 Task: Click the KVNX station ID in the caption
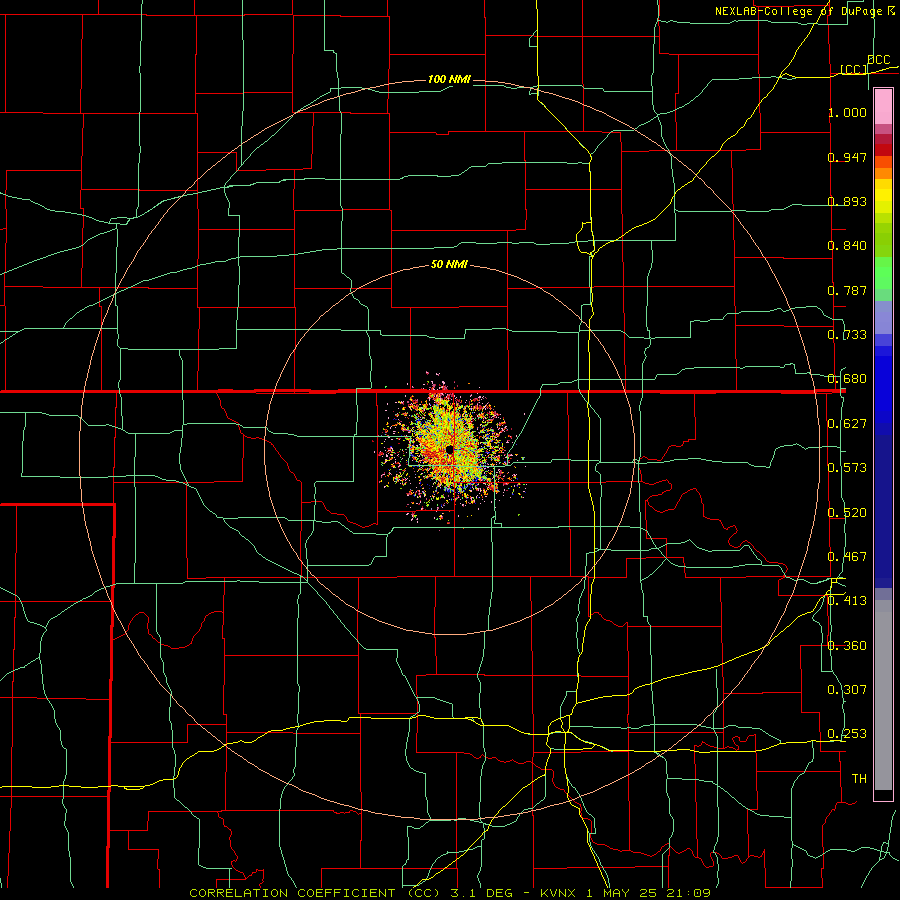point(560,893)
